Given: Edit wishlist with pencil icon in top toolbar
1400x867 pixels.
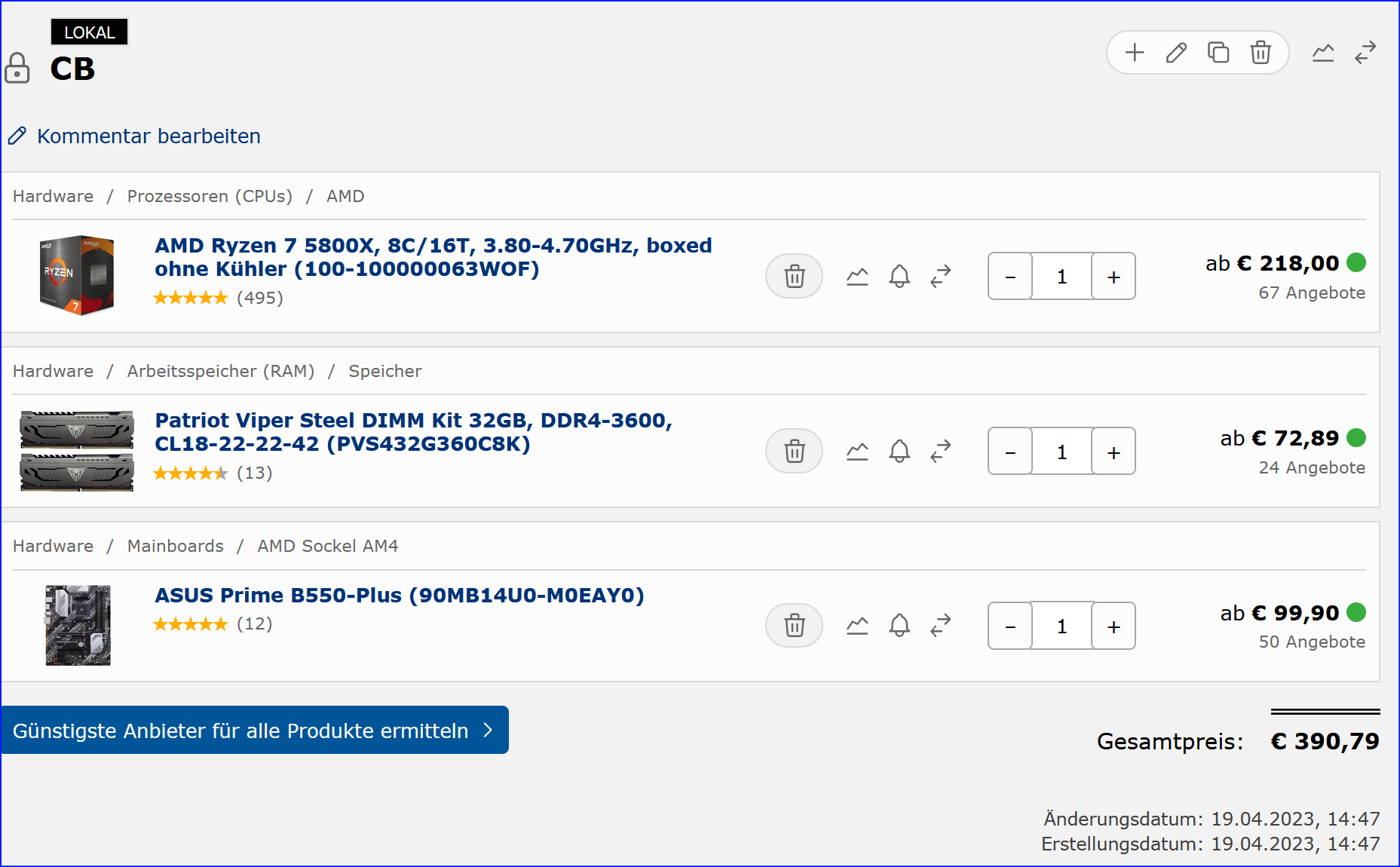Looking at the screenshot, I should pyautogui.click(x=1176, y=53).
